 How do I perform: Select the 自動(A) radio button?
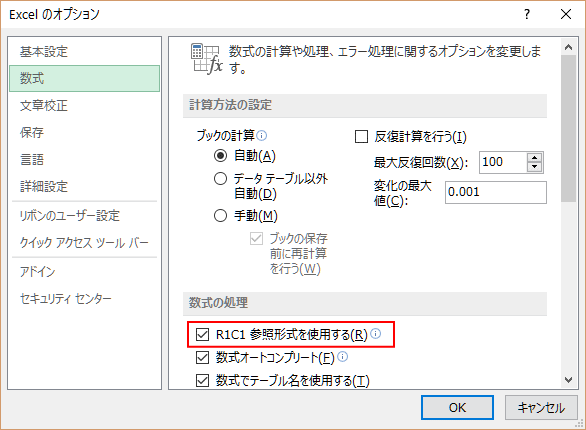tap(220, 155)
